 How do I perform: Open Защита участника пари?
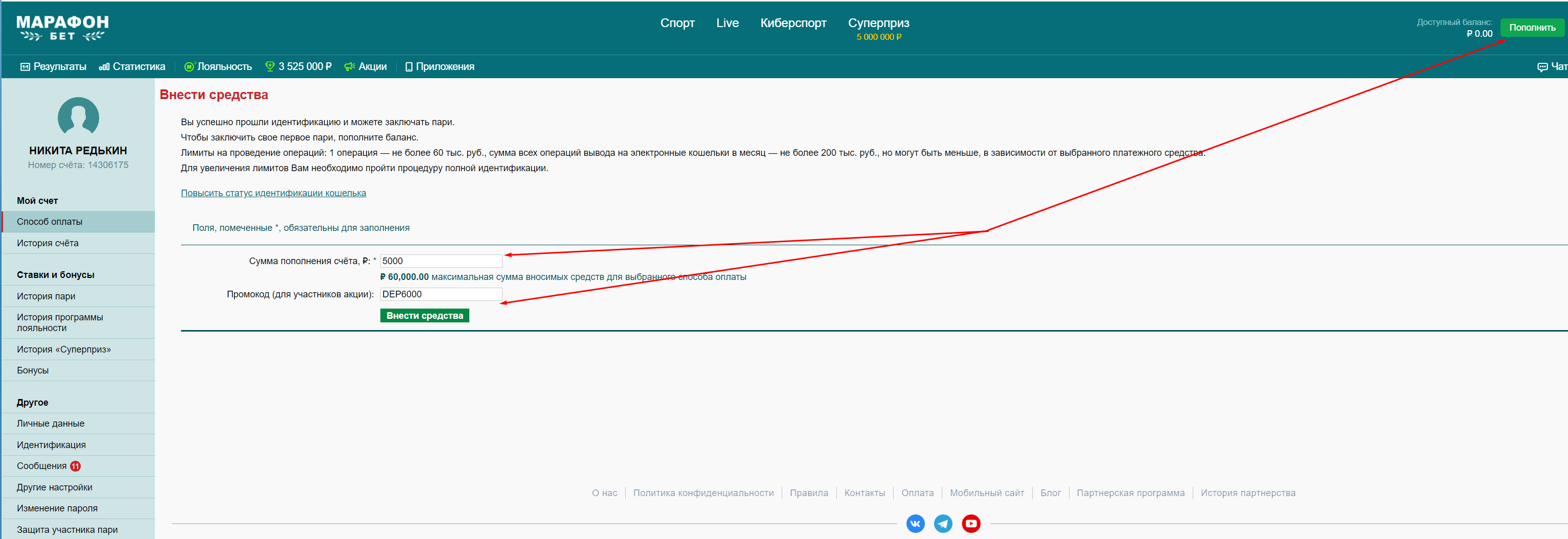78,529
